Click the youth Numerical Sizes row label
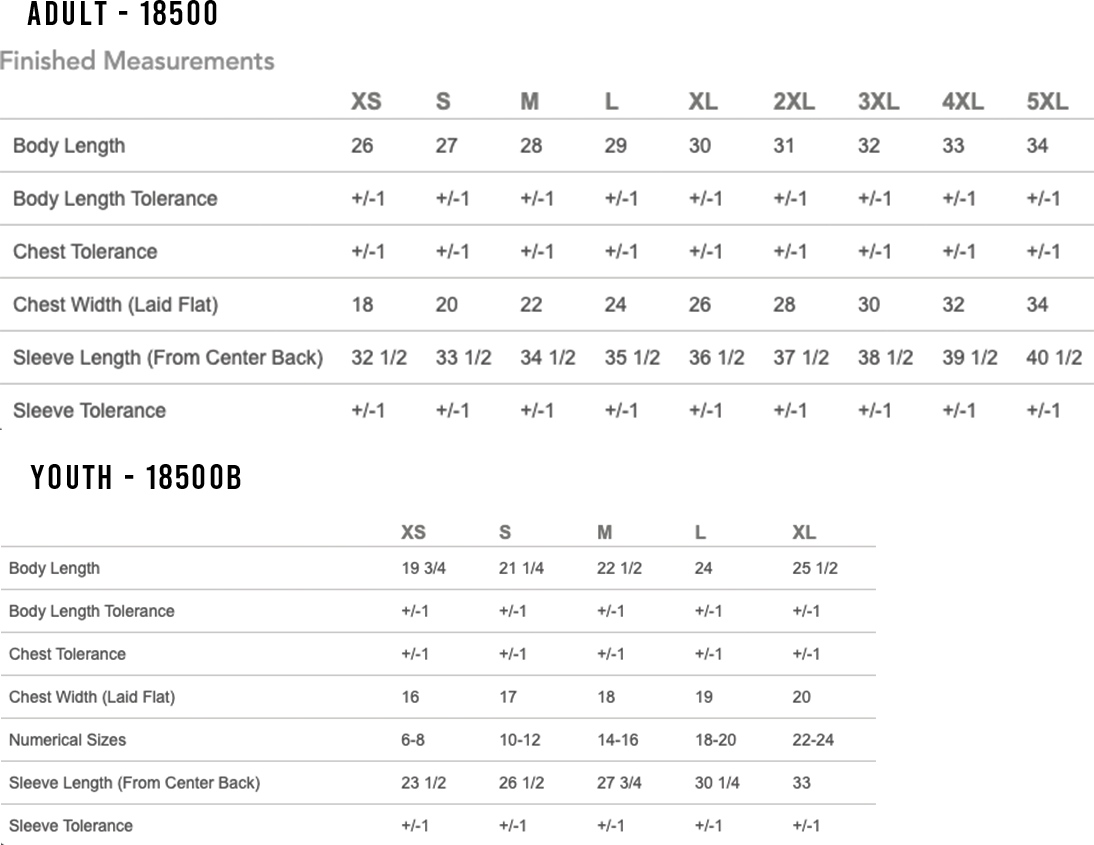 [67, 740]
